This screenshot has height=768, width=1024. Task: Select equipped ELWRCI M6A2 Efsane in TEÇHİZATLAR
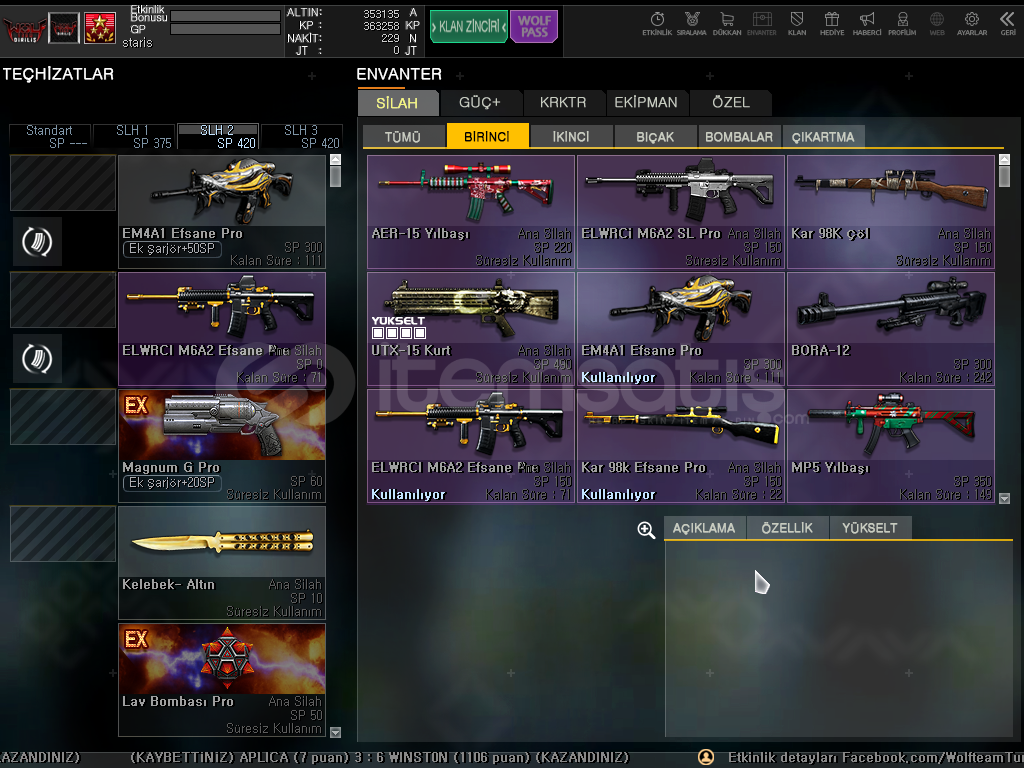coord(222,329)
